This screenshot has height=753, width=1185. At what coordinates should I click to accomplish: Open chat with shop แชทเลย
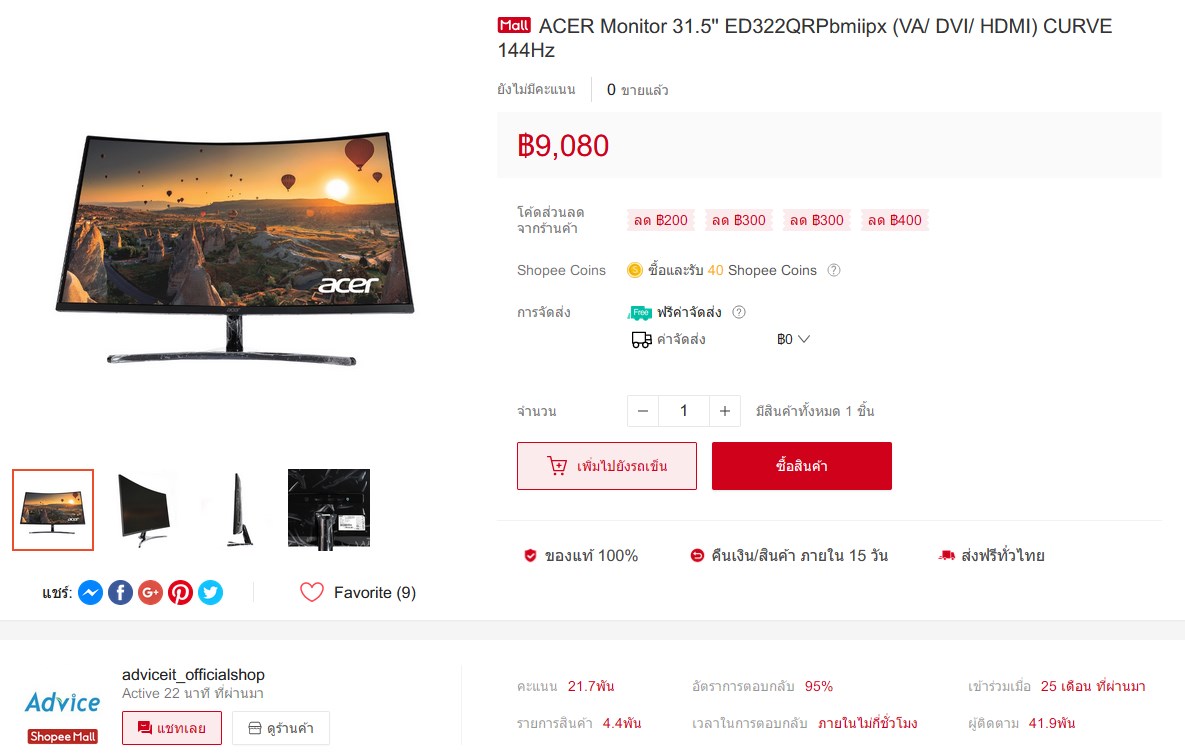(x=172, y=728)
